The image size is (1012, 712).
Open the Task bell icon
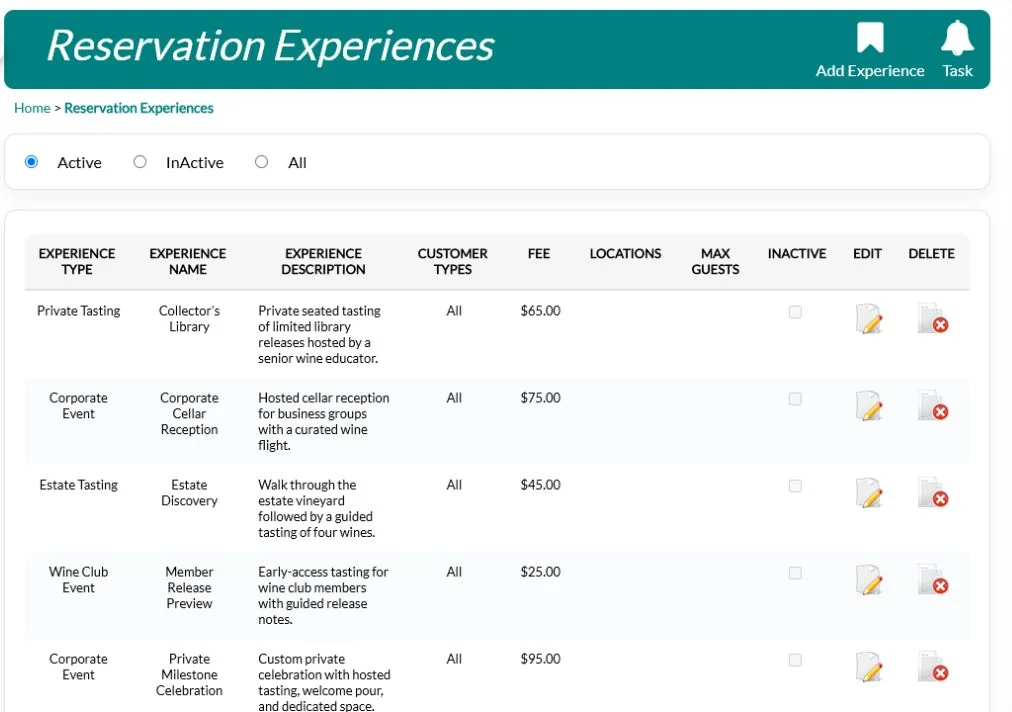click(x=956, y=37)
